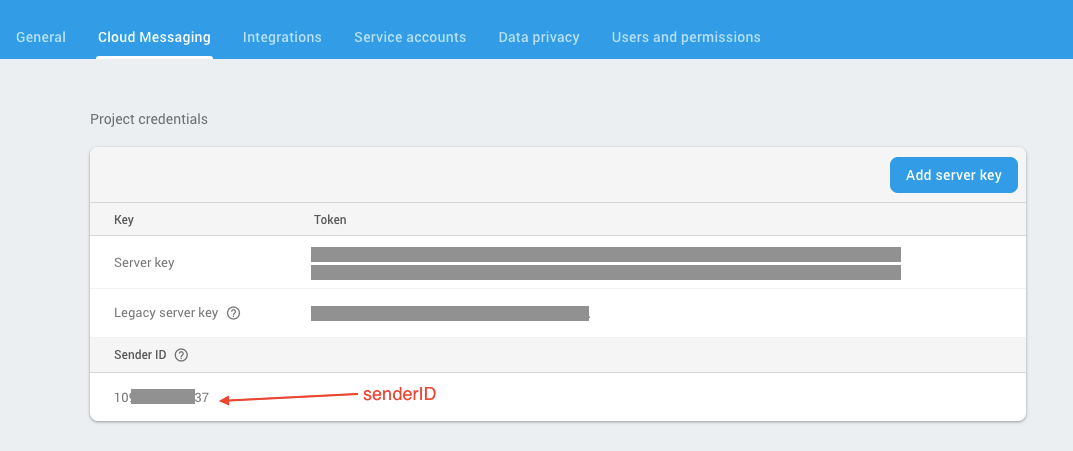Click the redacted Legacy server key token
The height and width of the screenshot is (451, 1073).
(450, 313)
